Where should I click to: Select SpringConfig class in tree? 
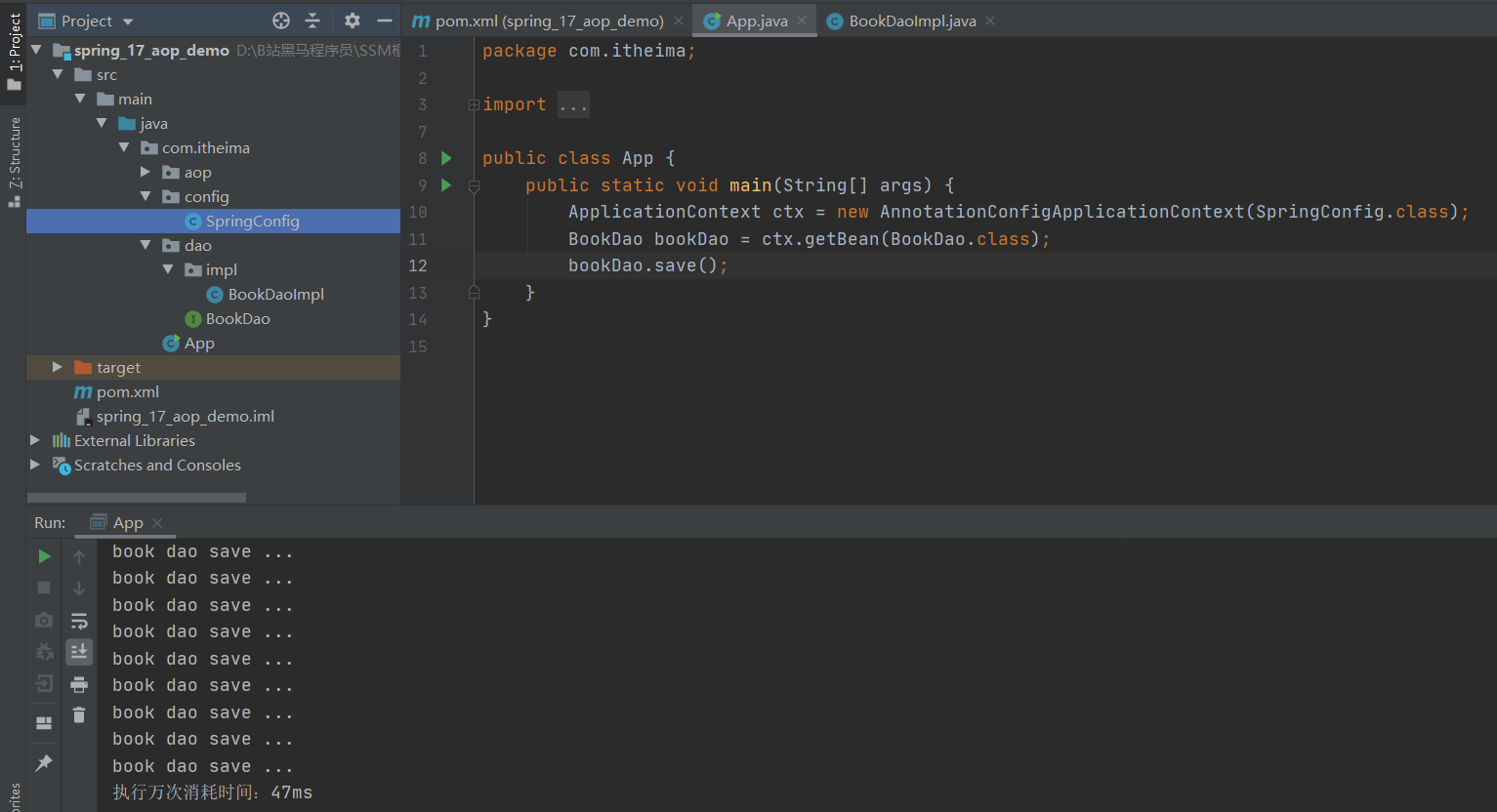pyautogui.click(x=213, y=221)
